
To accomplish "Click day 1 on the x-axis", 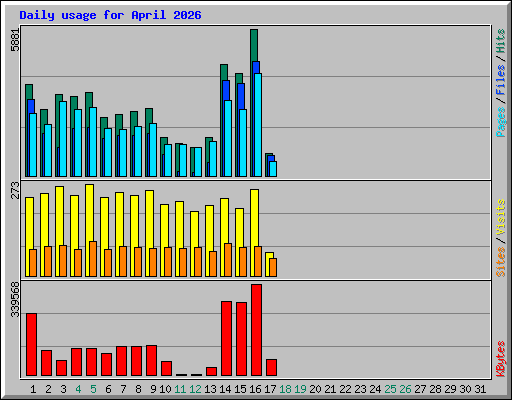I will (x=33, y=389).
